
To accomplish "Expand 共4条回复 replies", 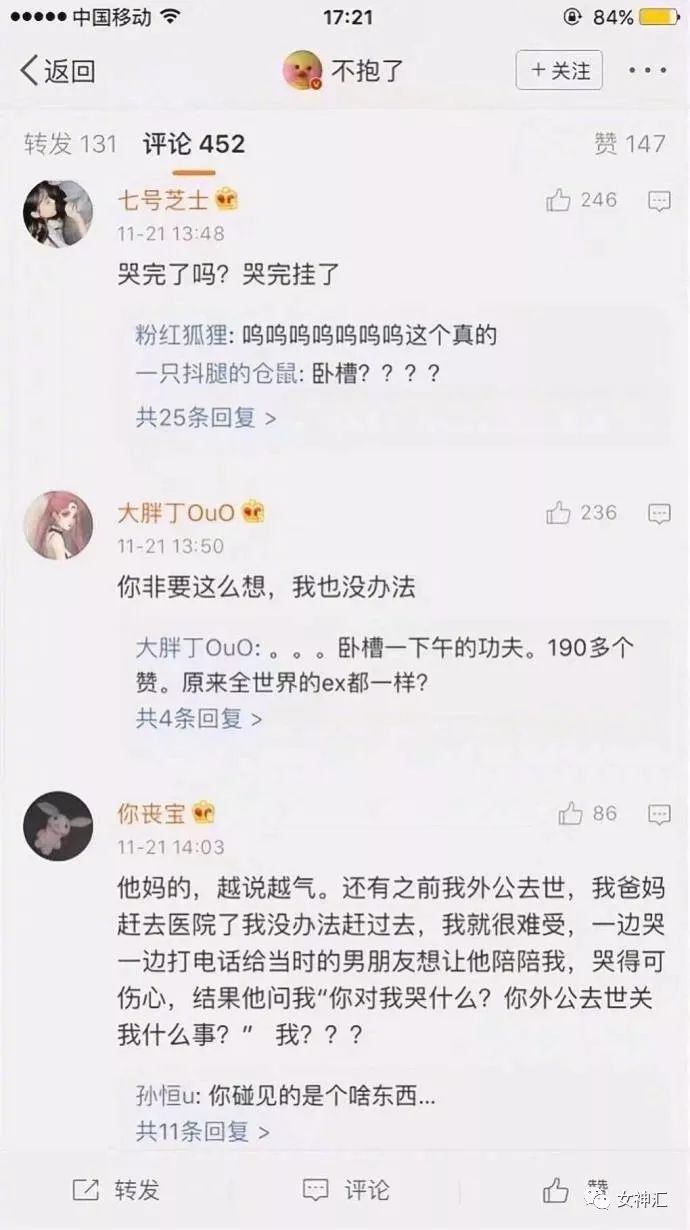I will point(199,717).
